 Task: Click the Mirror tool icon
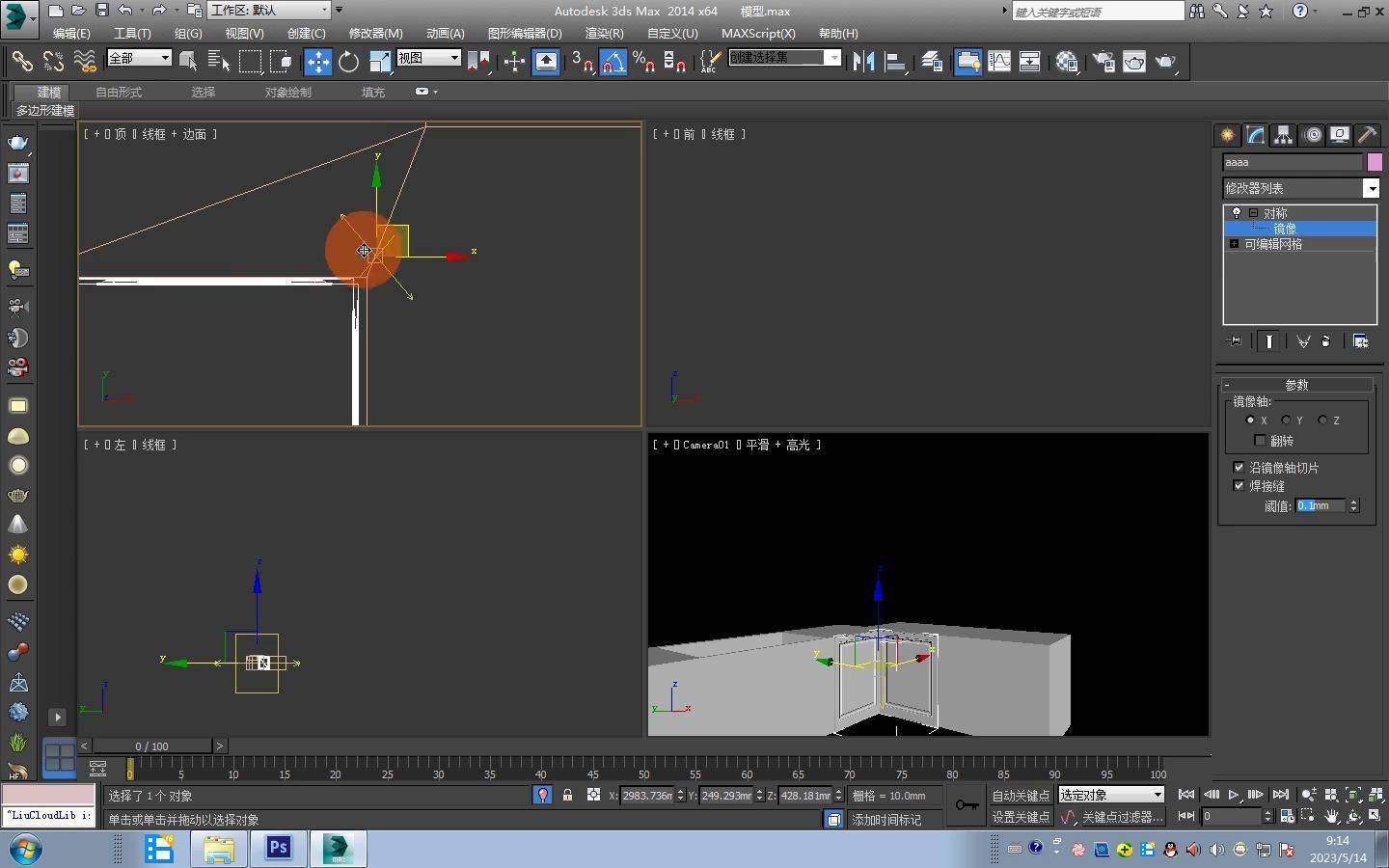point(863,62)
